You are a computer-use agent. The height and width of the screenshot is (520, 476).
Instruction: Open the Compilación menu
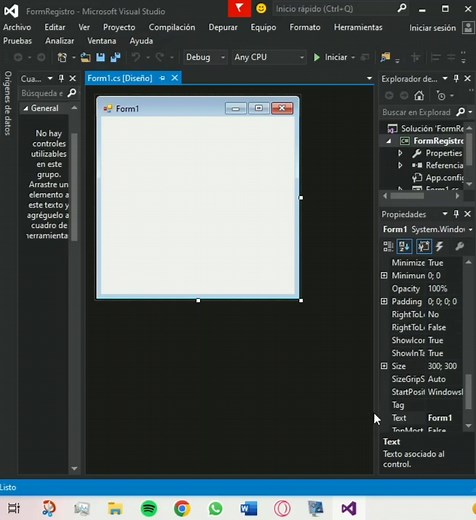tap(172, 27)
